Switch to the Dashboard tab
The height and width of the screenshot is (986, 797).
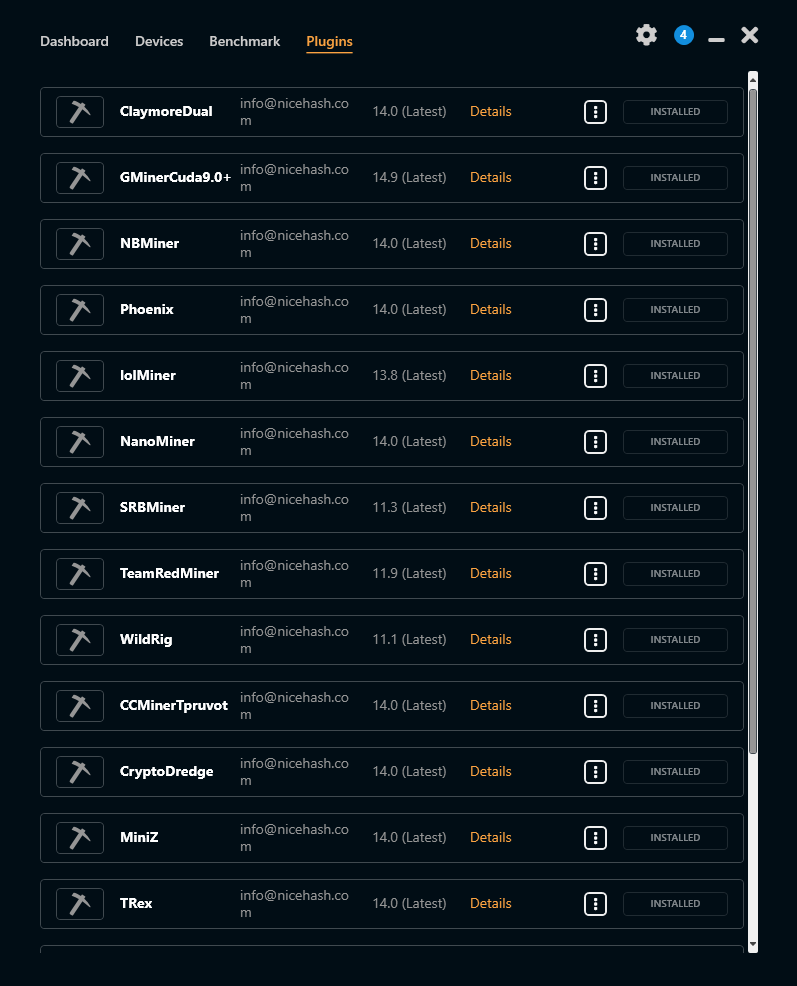click(74, 42)
